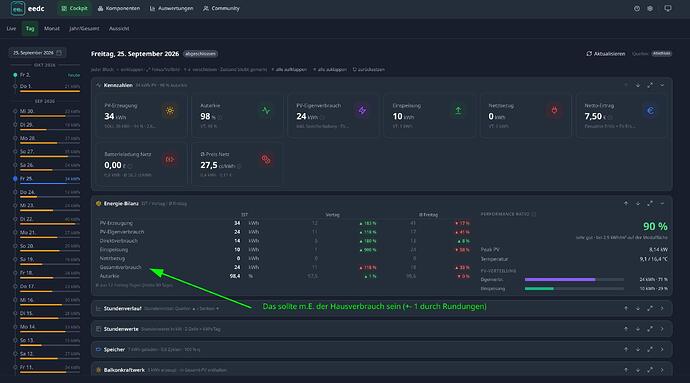Switch to the Live view tab
The image size is (690, 383).
11,29
